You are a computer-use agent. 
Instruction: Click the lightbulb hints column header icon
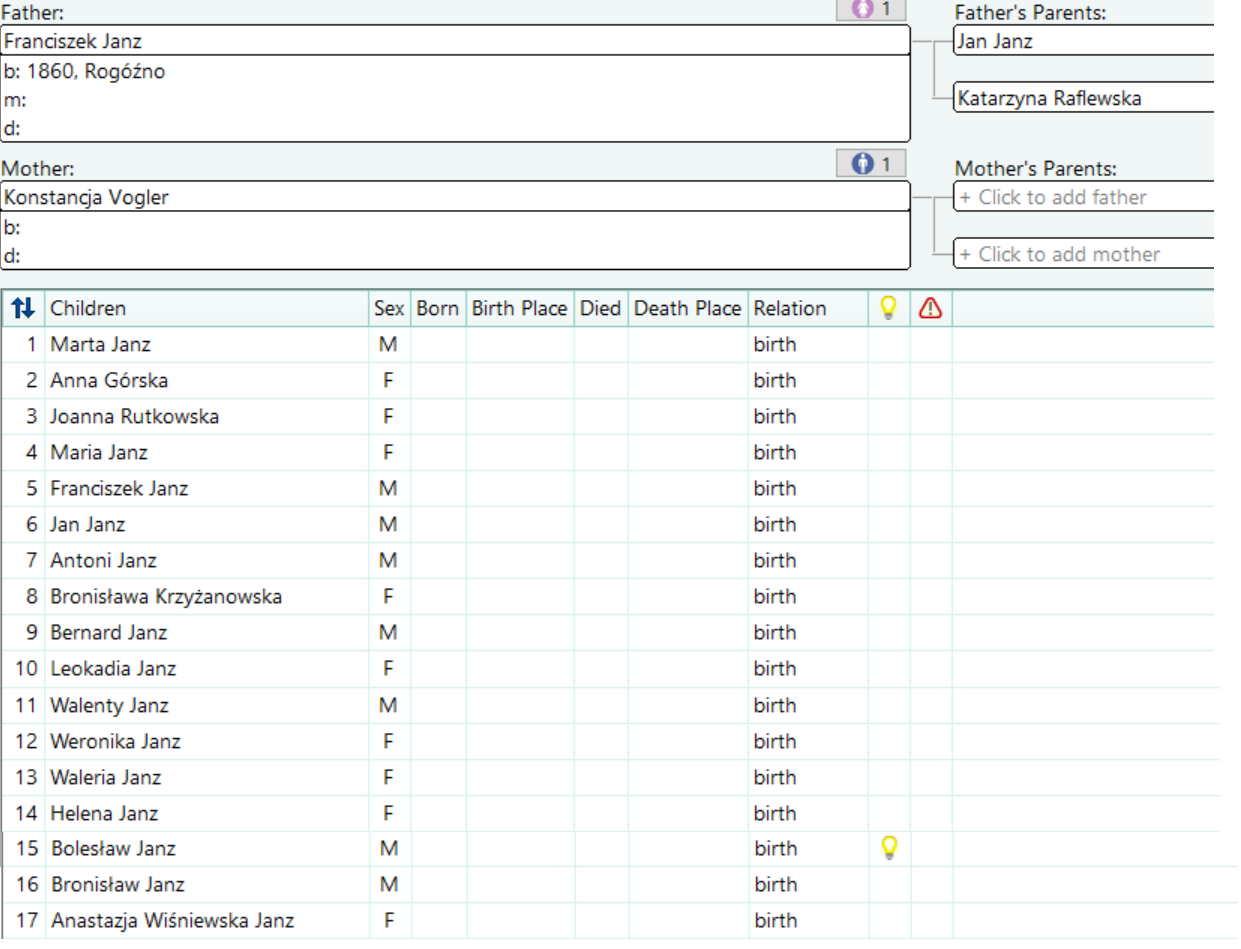[887, 309]
